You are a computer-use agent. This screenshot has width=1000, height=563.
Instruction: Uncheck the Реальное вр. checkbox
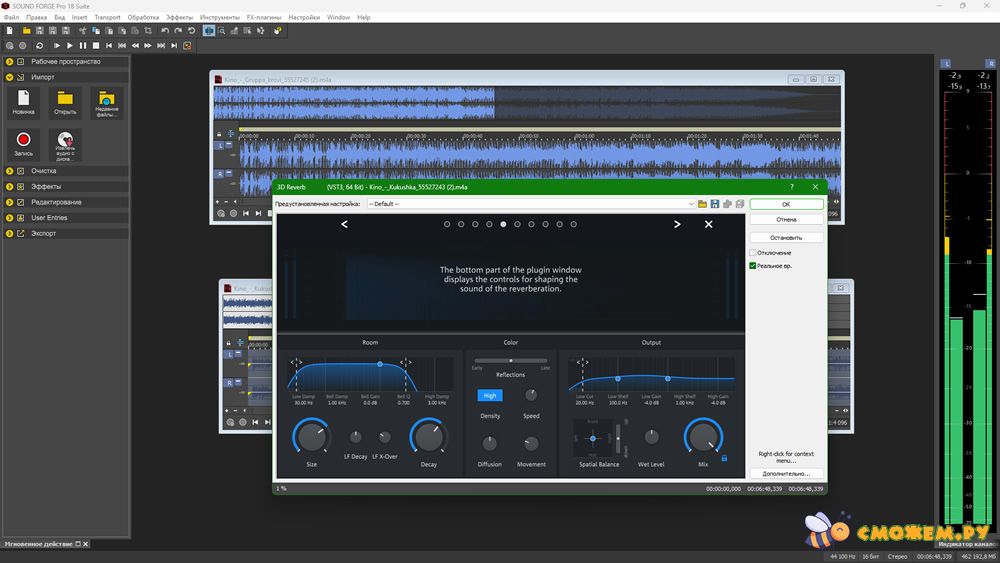point(754,266)
